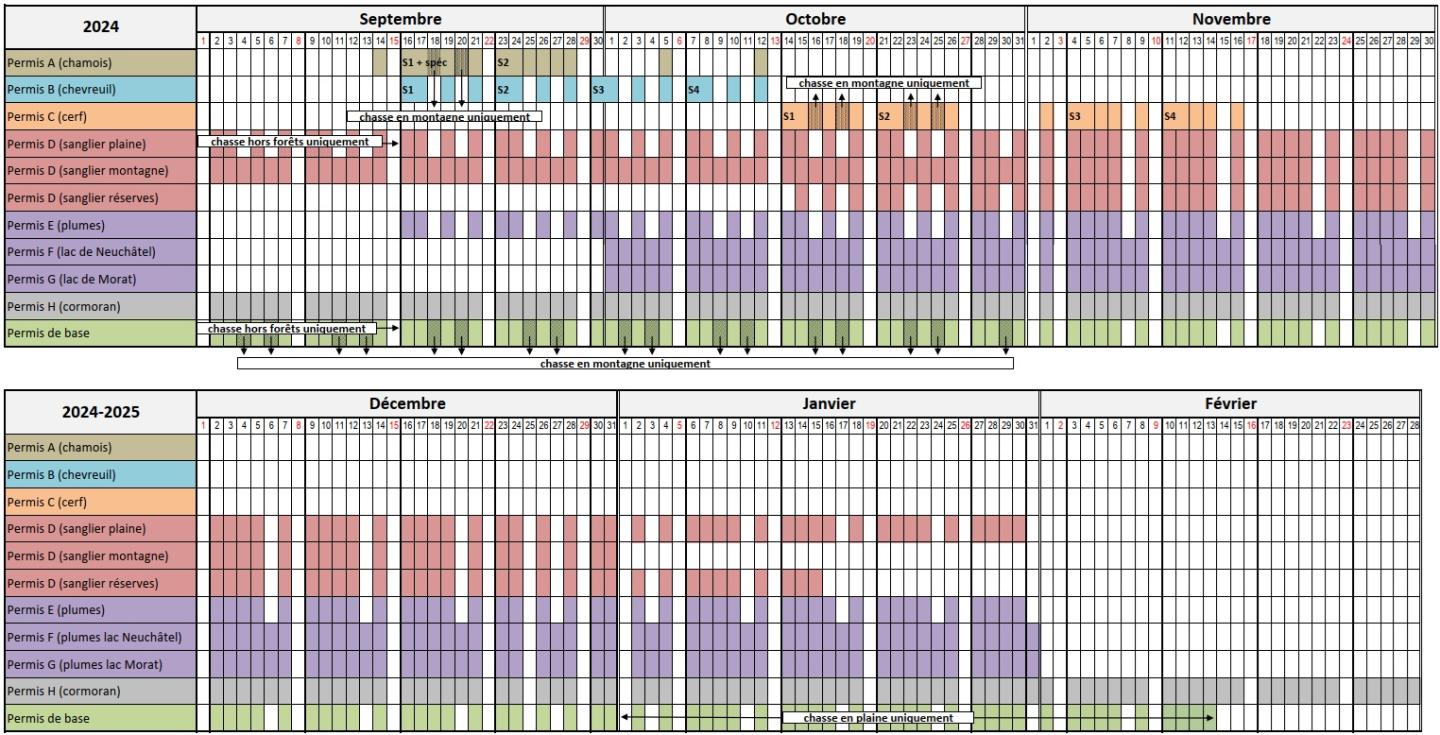Select the Octobre month header
Image resolution: width=1440 pixels, height=735 pixels.
[x=815, y=18]
